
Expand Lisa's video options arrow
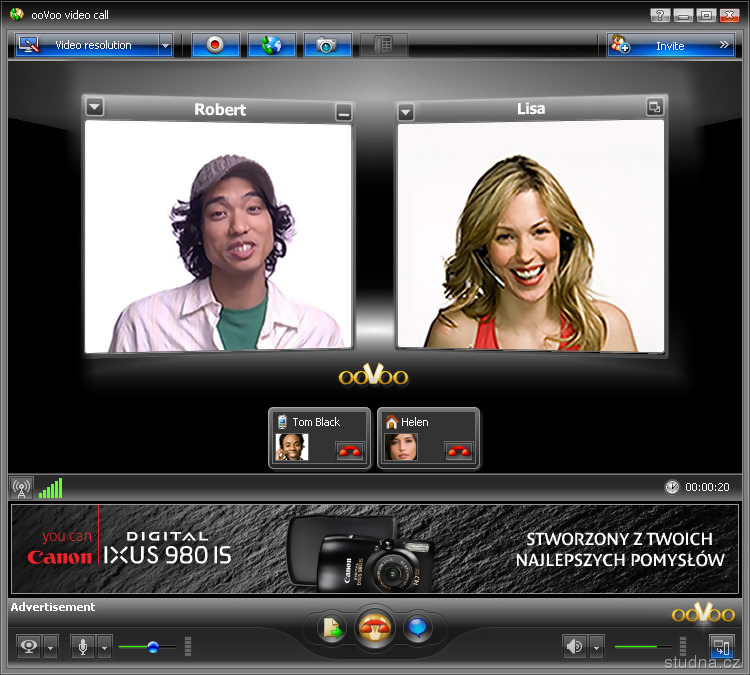click(406, 113)
